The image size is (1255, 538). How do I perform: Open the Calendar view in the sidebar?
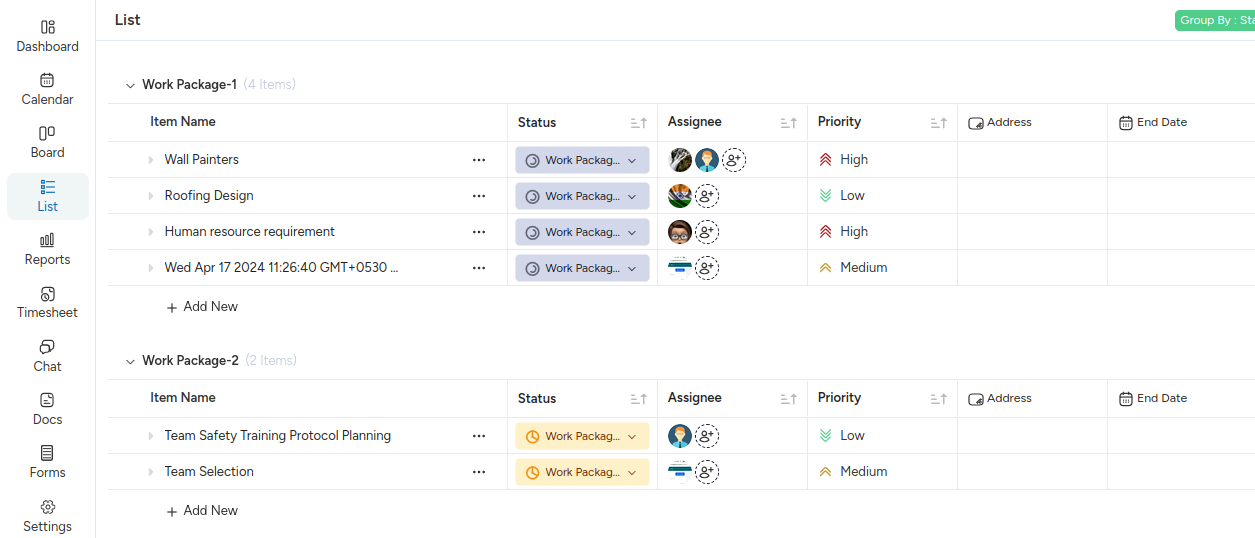point(47,89)
